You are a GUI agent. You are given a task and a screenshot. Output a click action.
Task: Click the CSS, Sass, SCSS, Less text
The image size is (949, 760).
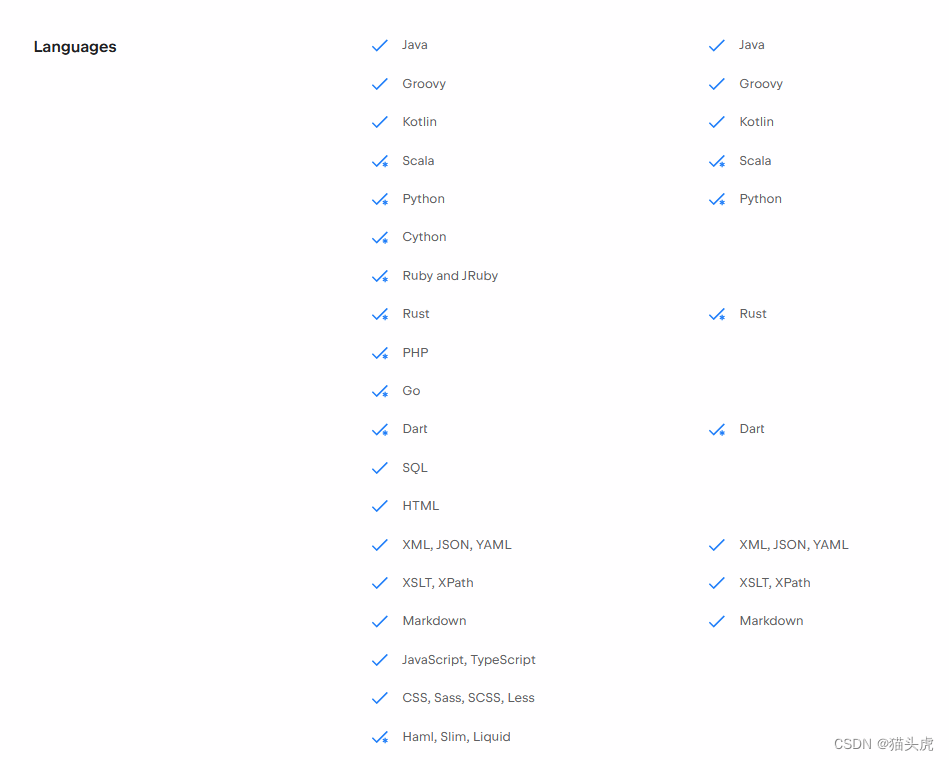click(x=468, y=698)
